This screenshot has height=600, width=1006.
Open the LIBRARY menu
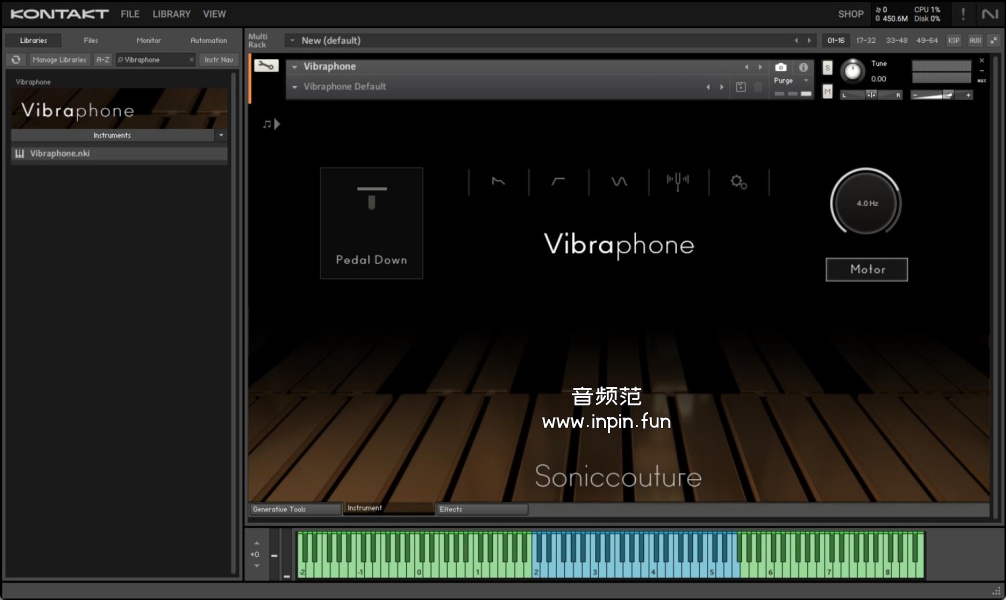(x=171, y=14)
